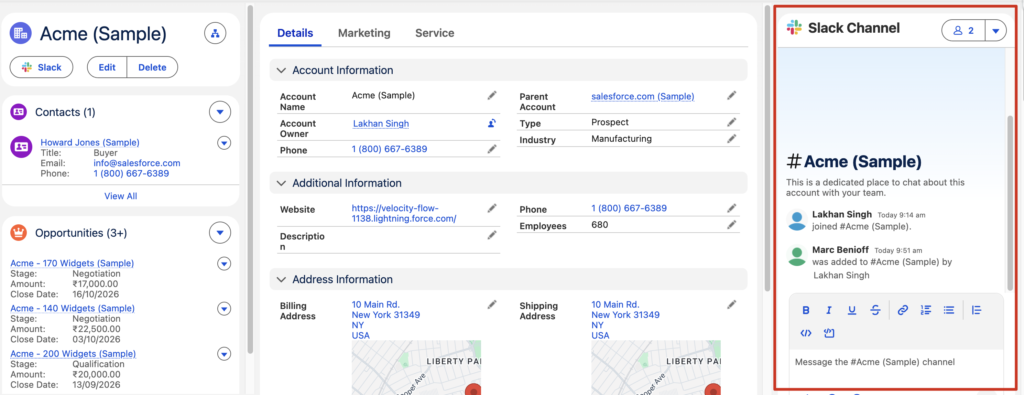Image resolution: width=1024 pixels, height=395 pixels.
Task: Open the Opportunities (3+) actions dropdown
Action: point(220,232)
